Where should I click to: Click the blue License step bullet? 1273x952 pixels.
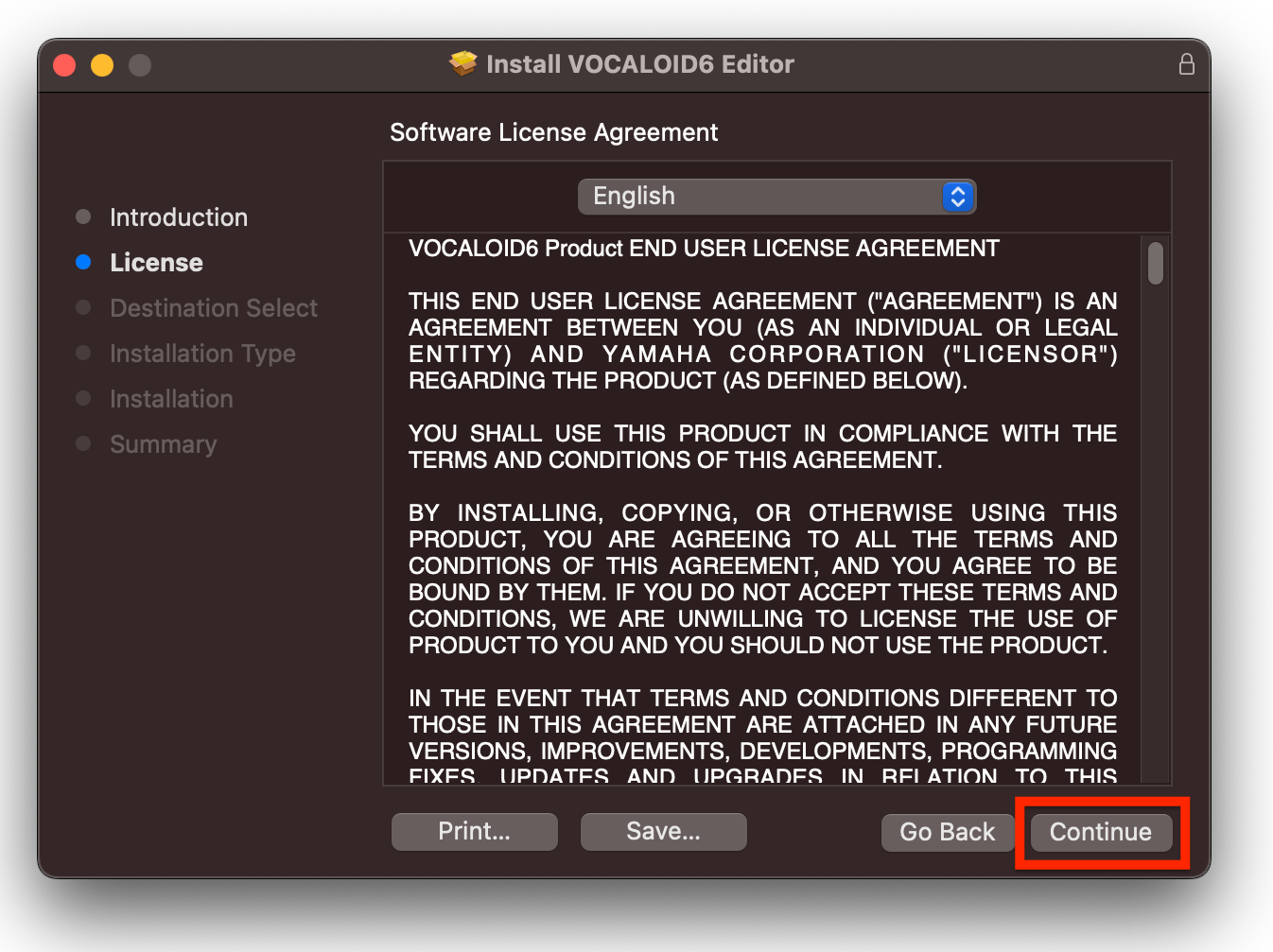point(83,262)
